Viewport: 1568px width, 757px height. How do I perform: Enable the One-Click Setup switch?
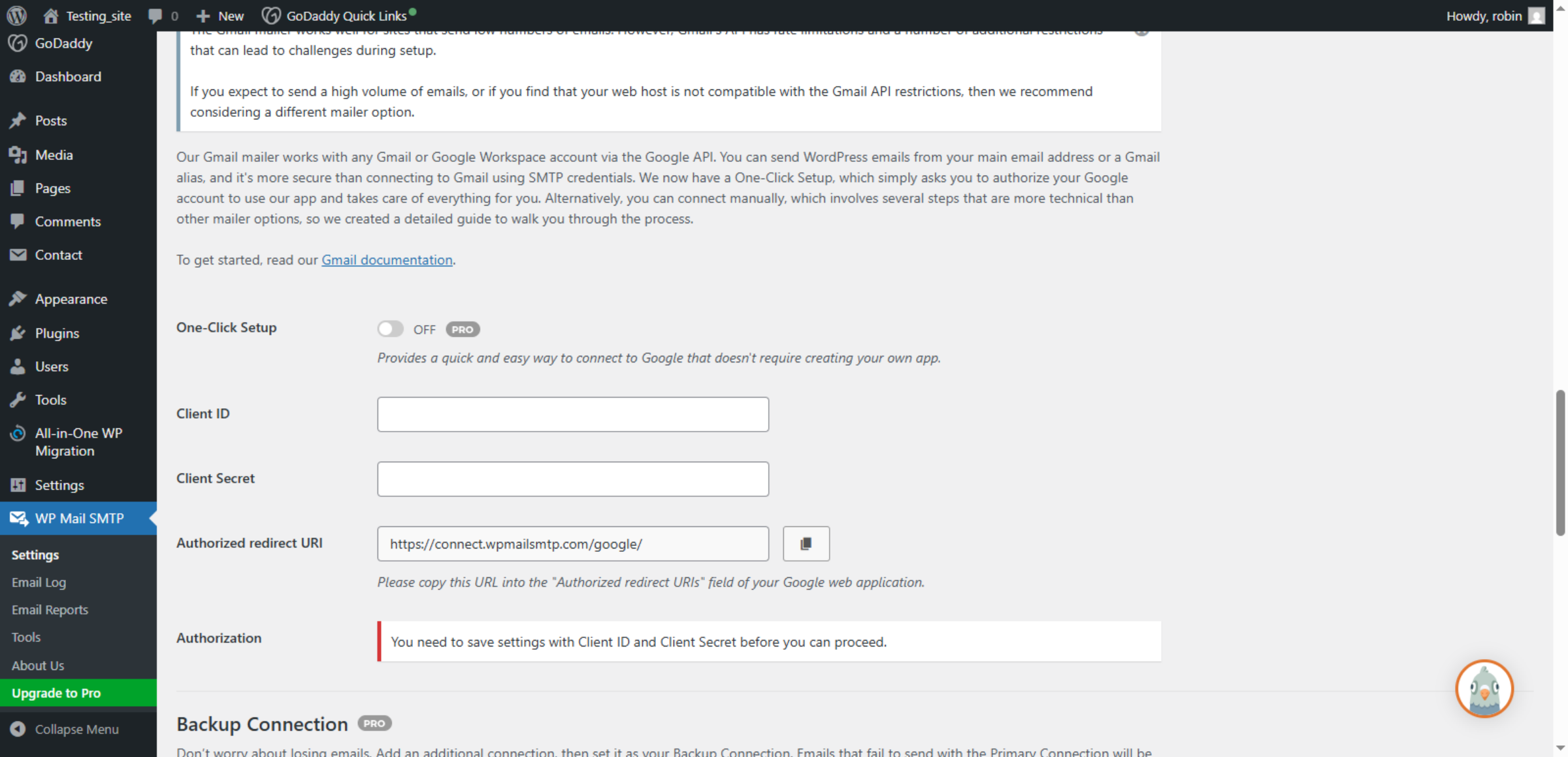coord(390,329)
